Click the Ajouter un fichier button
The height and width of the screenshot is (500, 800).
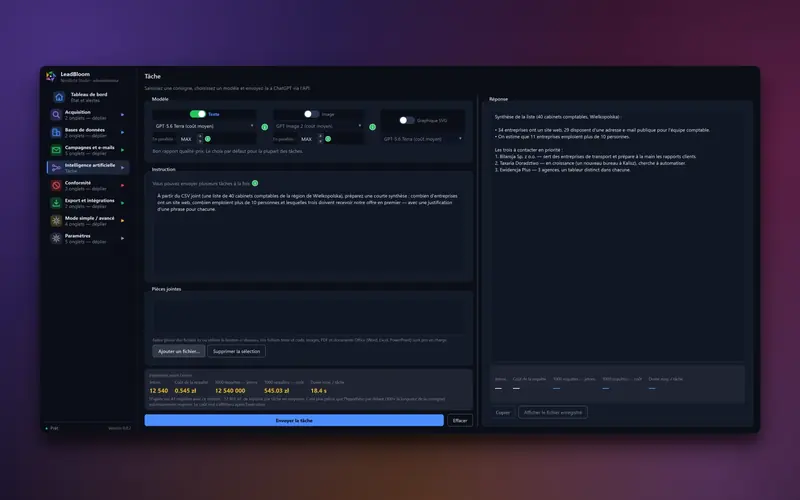pyautogui.click(x=179, y=351)
